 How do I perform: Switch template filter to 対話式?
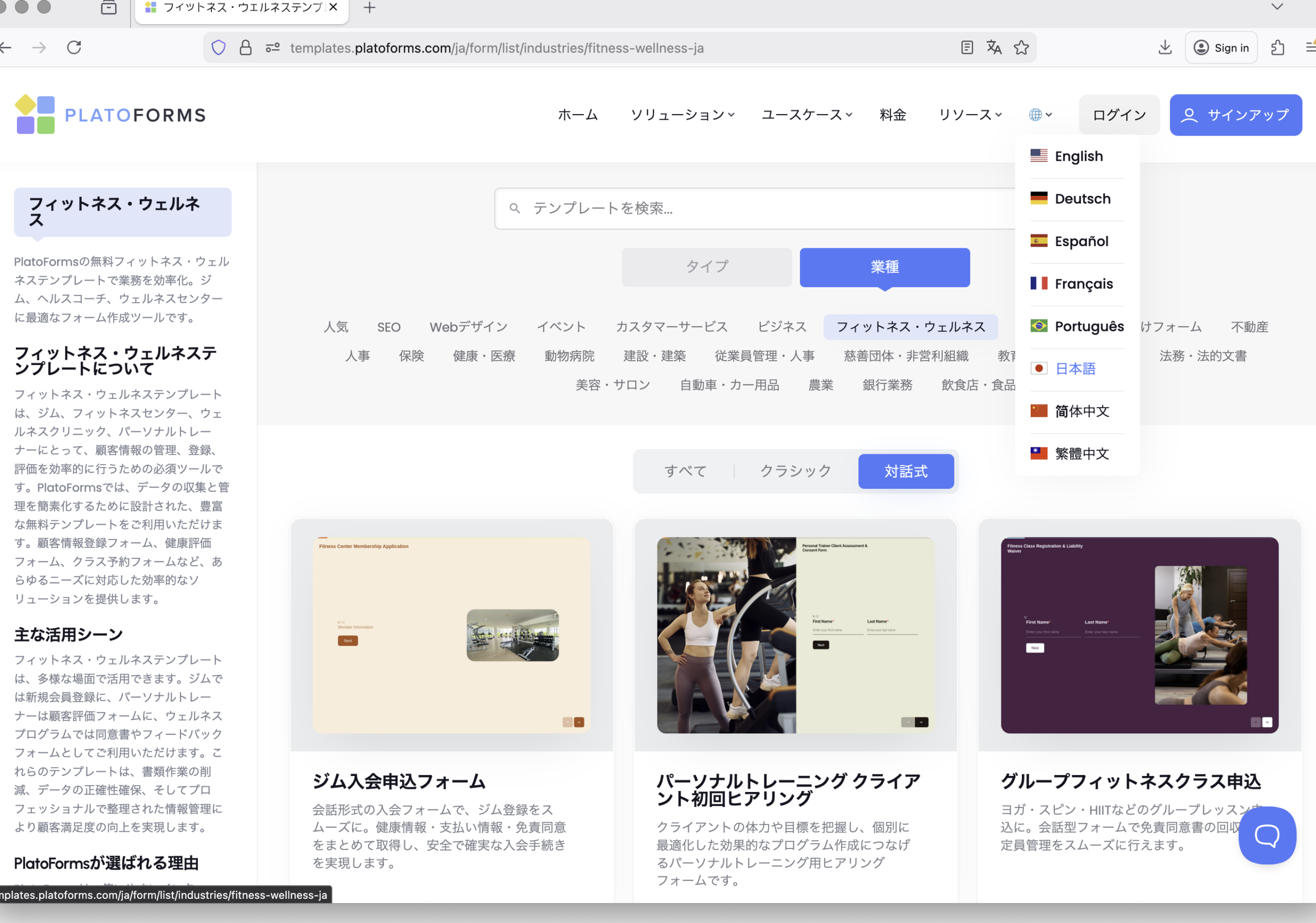[x=906, y=471]
